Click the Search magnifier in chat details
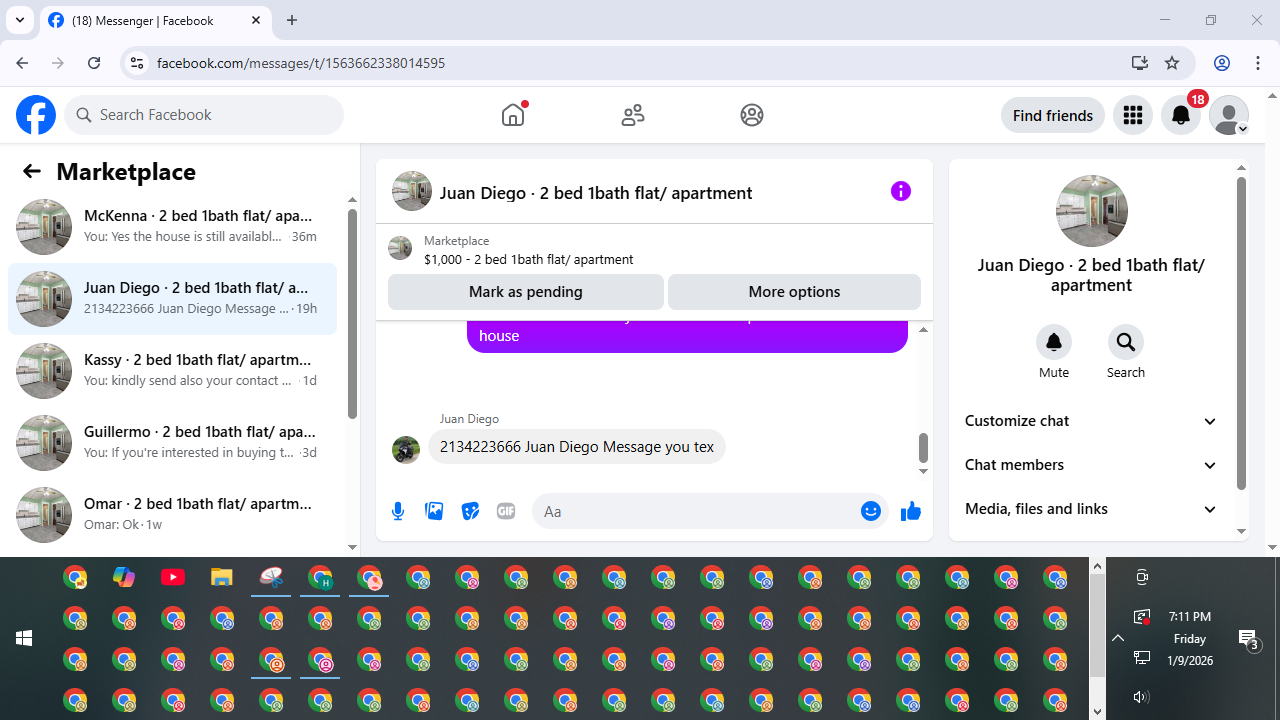Image resolution: width=1280 pixels, height=720 pixels. pyautogui.click(x=1126, y=342)
